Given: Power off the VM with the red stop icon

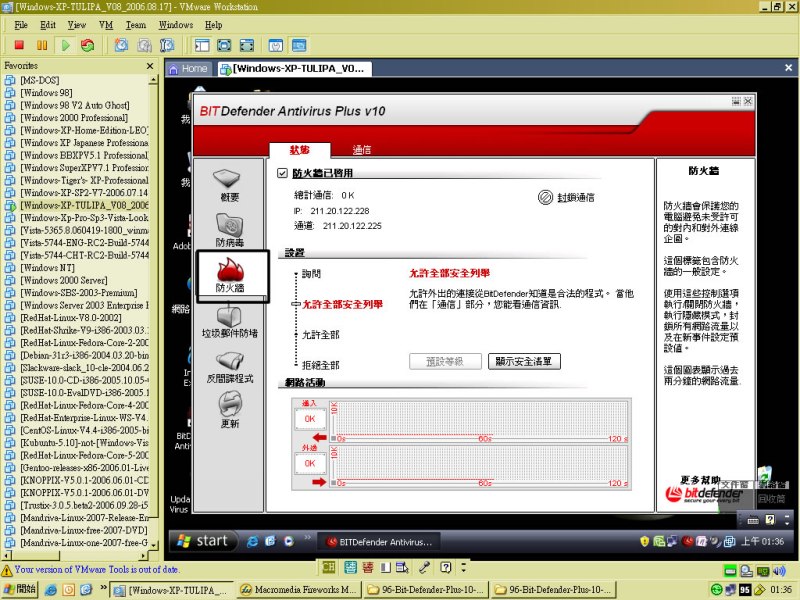Looking at the screenshot, I should (19, 45).
